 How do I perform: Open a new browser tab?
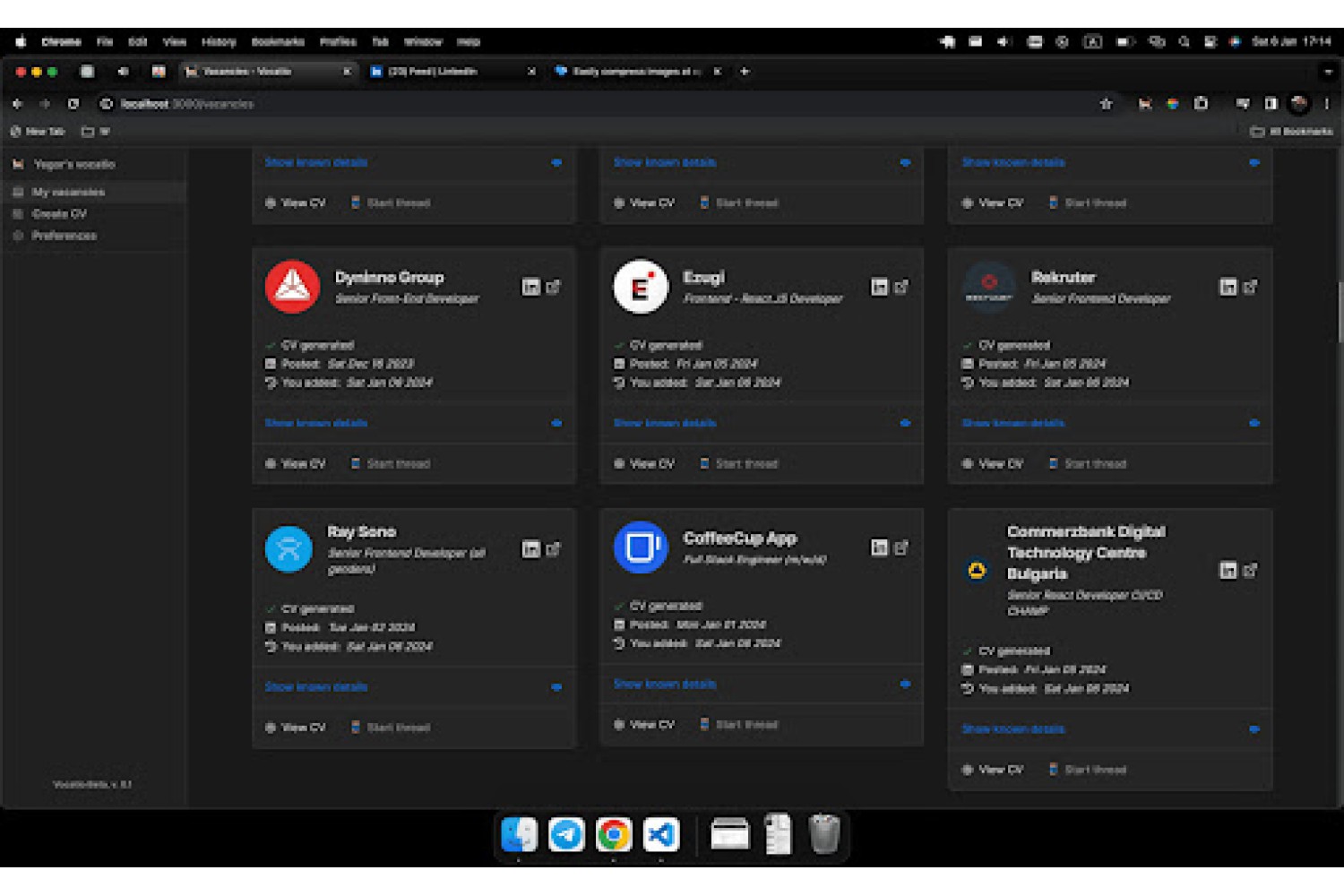[745, 72]
